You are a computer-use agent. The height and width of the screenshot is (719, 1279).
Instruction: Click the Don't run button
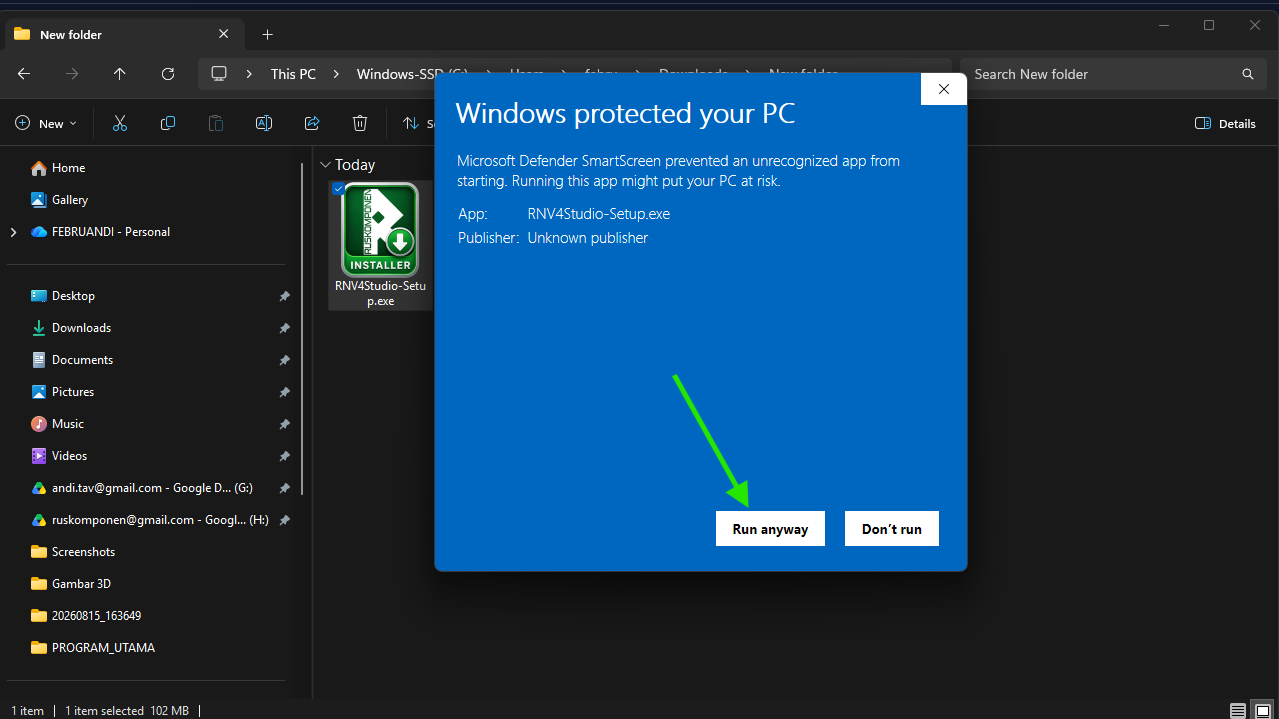892,529
